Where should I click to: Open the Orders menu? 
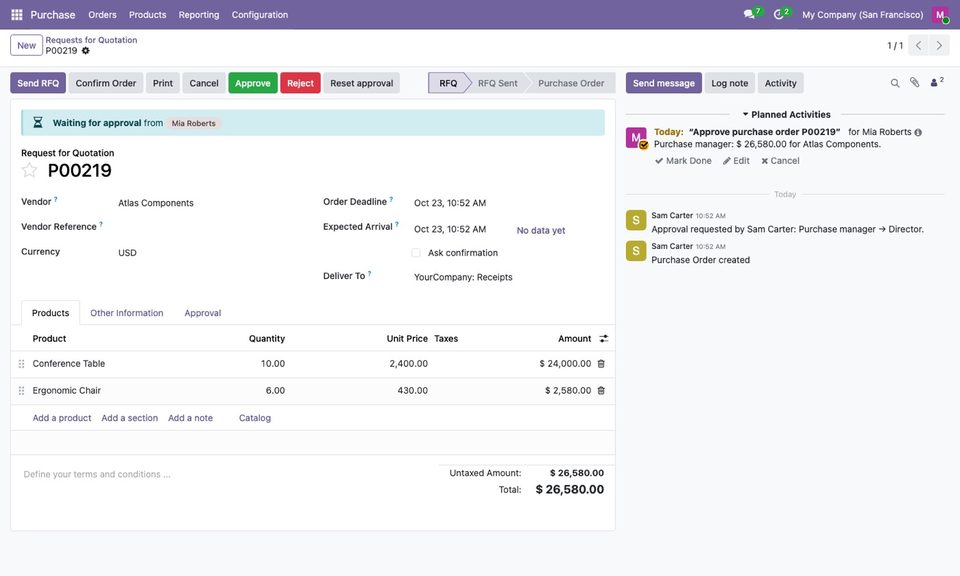pyautogui.click(x=102, y=15)
